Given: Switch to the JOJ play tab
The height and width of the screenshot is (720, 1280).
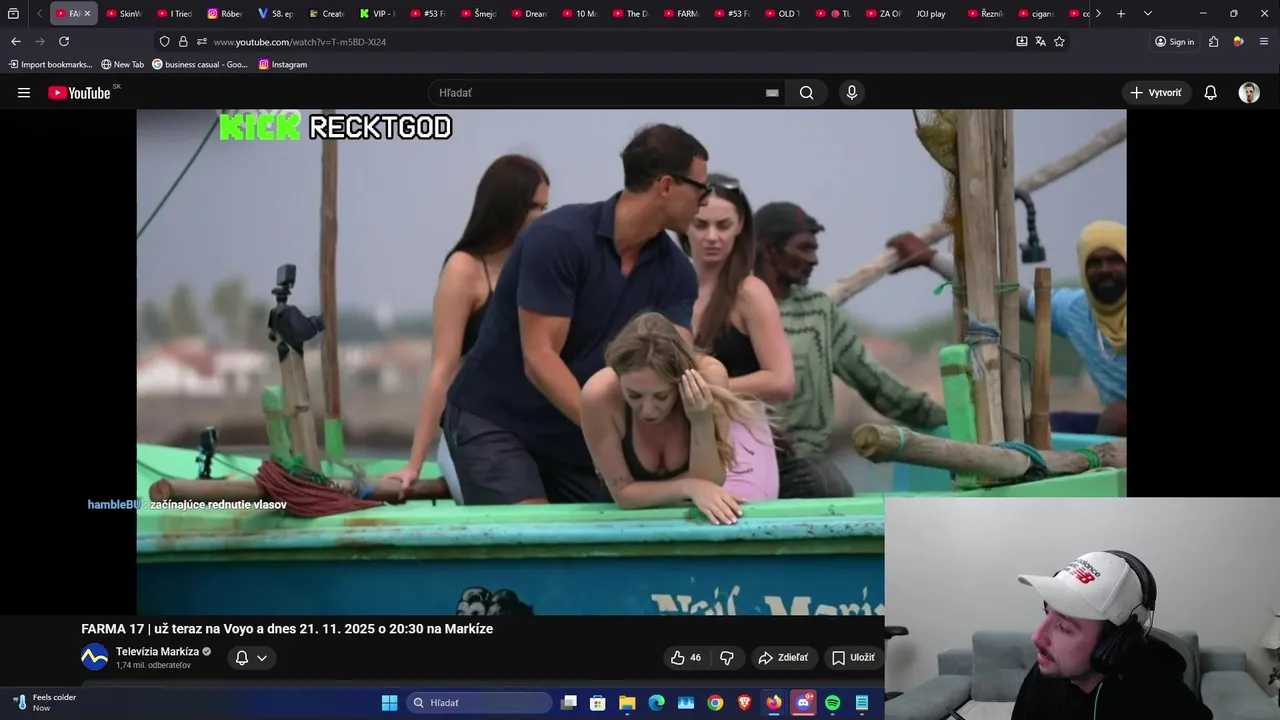Looking at the screenshot, I should pos(931,14).
